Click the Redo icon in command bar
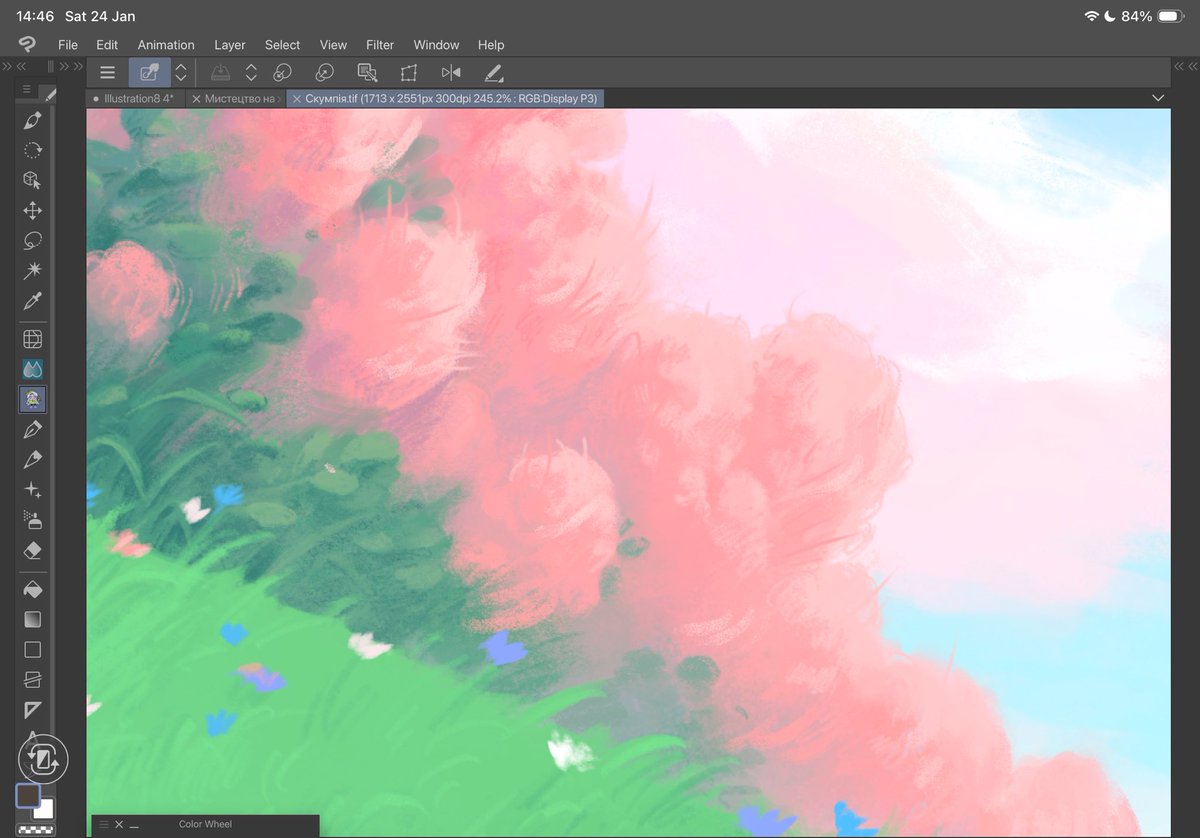Image resolution: width=1200 pixels, height=838 pixels. pos(325,73)
